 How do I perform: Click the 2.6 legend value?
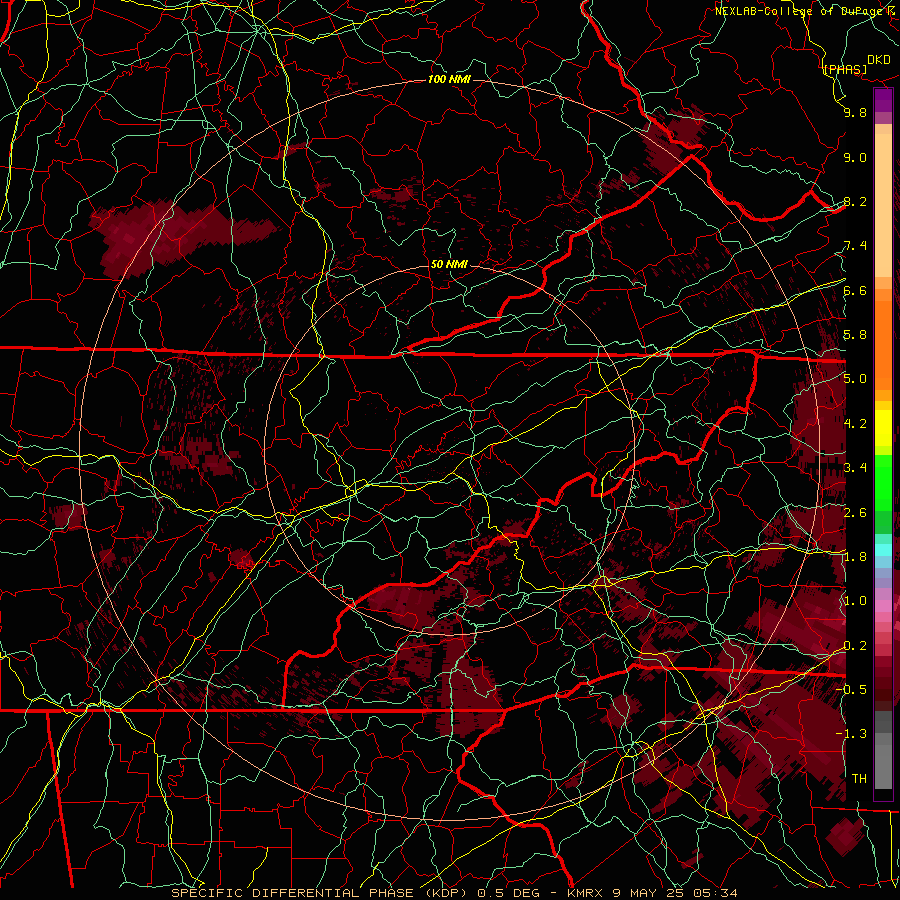point(855,512)
